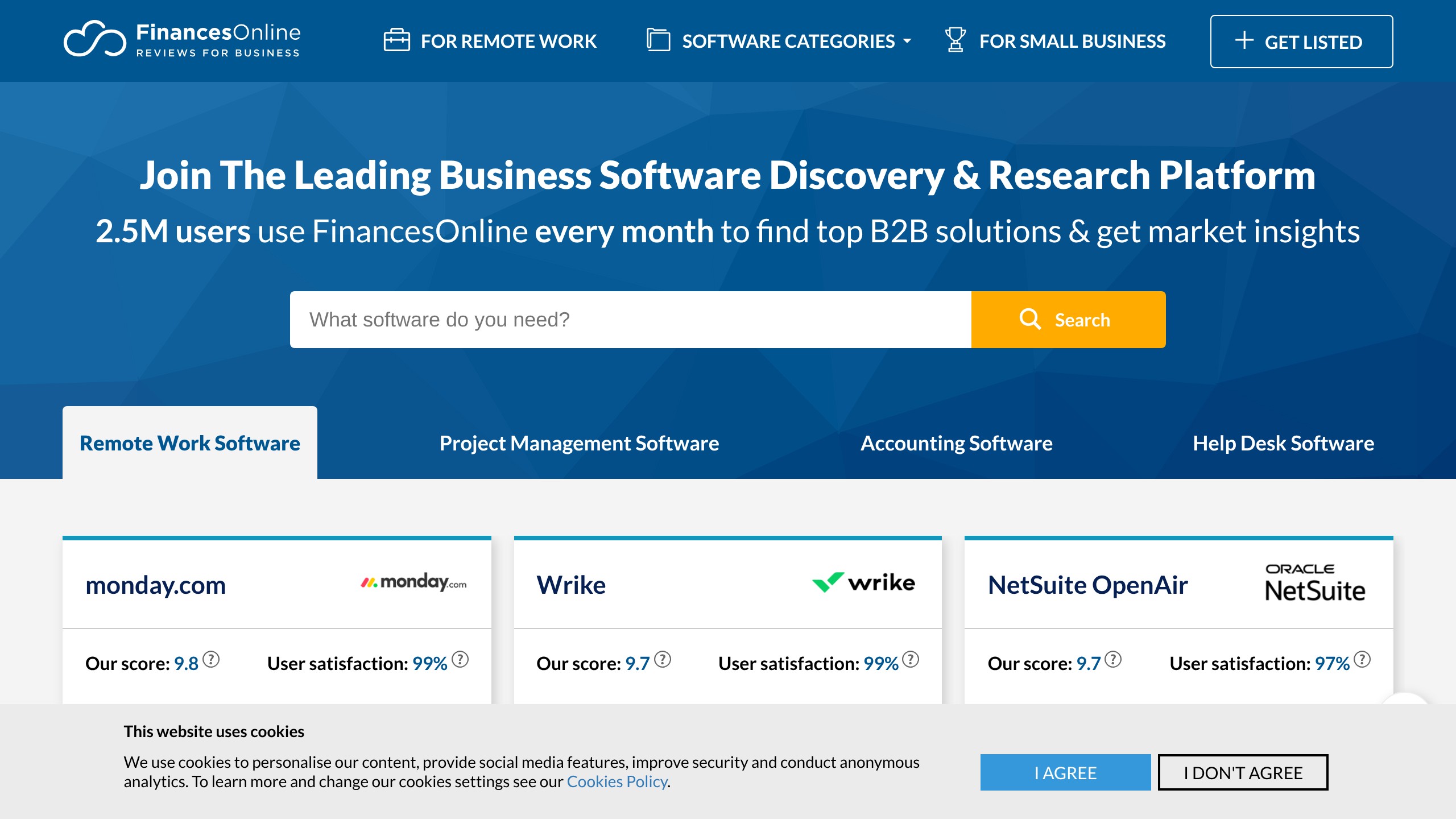The height and width of the screenshot is (819, 1456).
Task: Click the Get Listed button
Action: coord(1301,42)
